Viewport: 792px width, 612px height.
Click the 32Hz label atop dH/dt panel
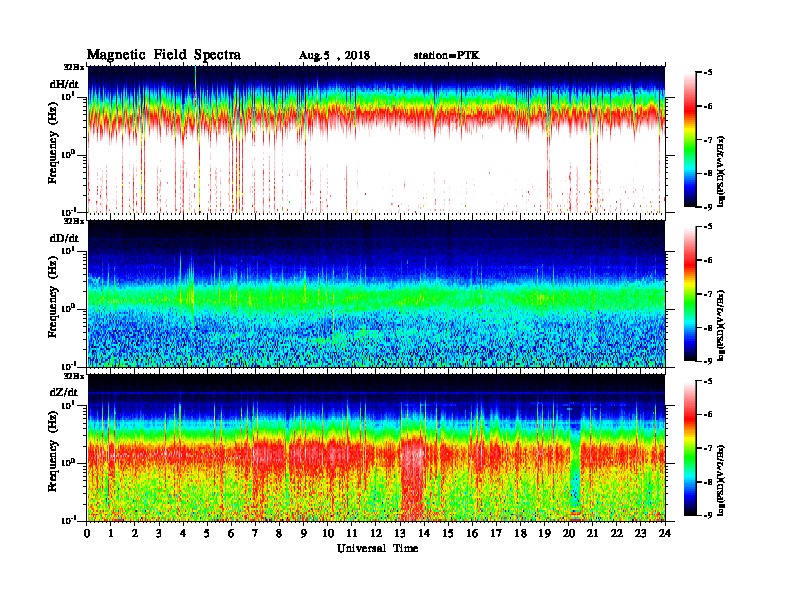point(74,67)
